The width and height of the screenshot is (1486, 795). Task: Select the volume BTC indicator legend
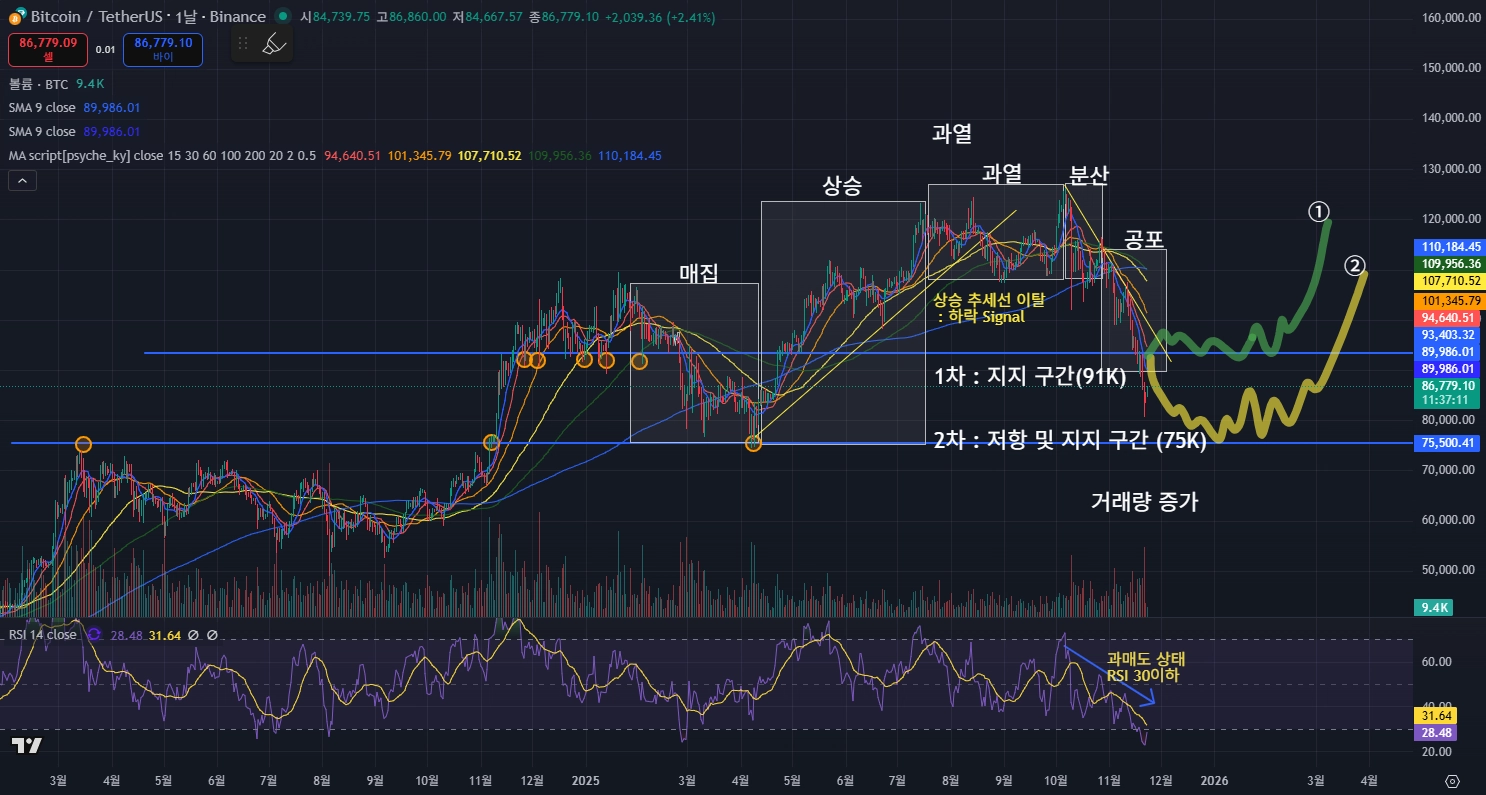(38, 85)
